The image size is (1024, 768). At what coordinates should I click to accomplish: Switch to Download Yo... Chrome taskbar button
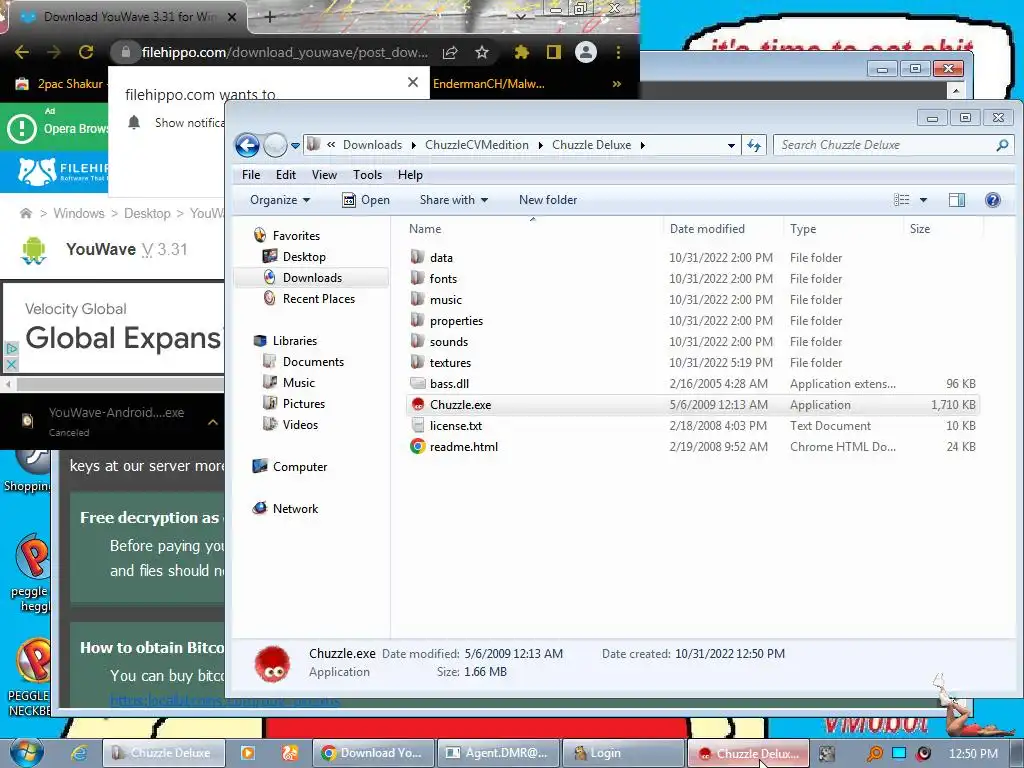[x=374, y=753]
